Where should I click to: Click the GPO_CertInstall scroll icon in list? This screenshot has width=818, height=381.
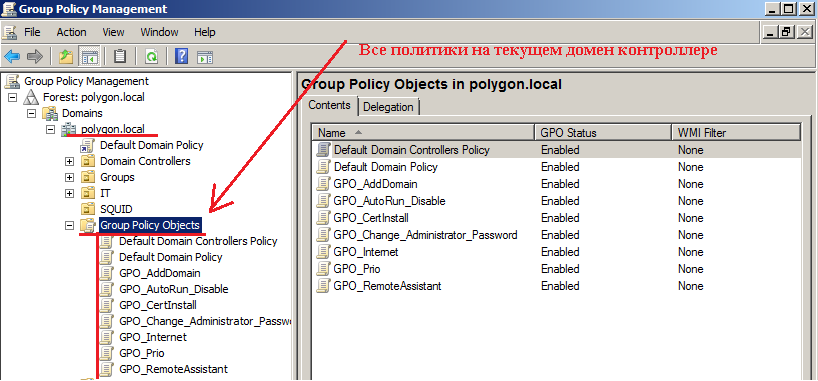pos(323,218)
